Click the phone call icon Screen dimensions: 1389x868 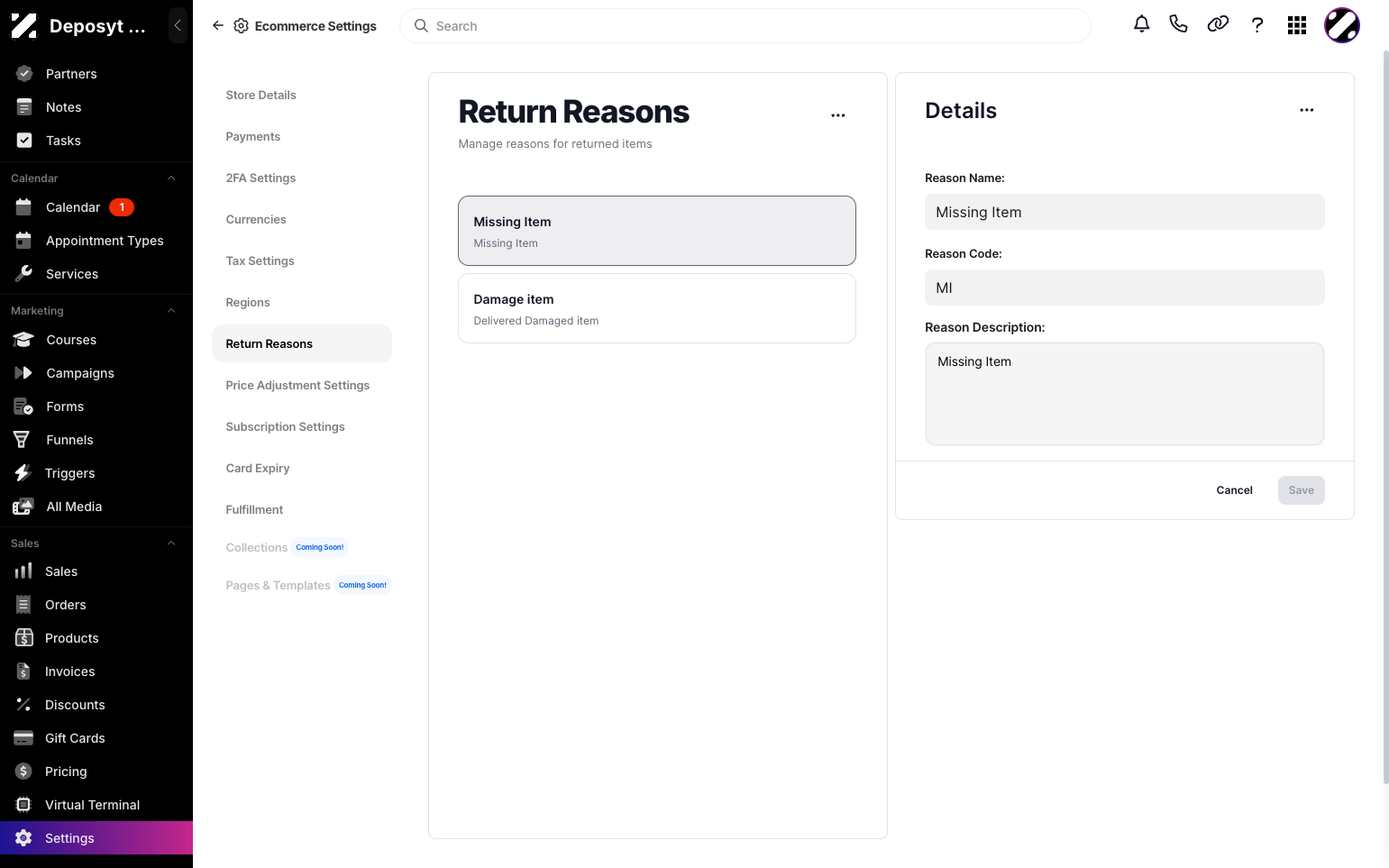pyautogui.click(x=1178, y=25)
